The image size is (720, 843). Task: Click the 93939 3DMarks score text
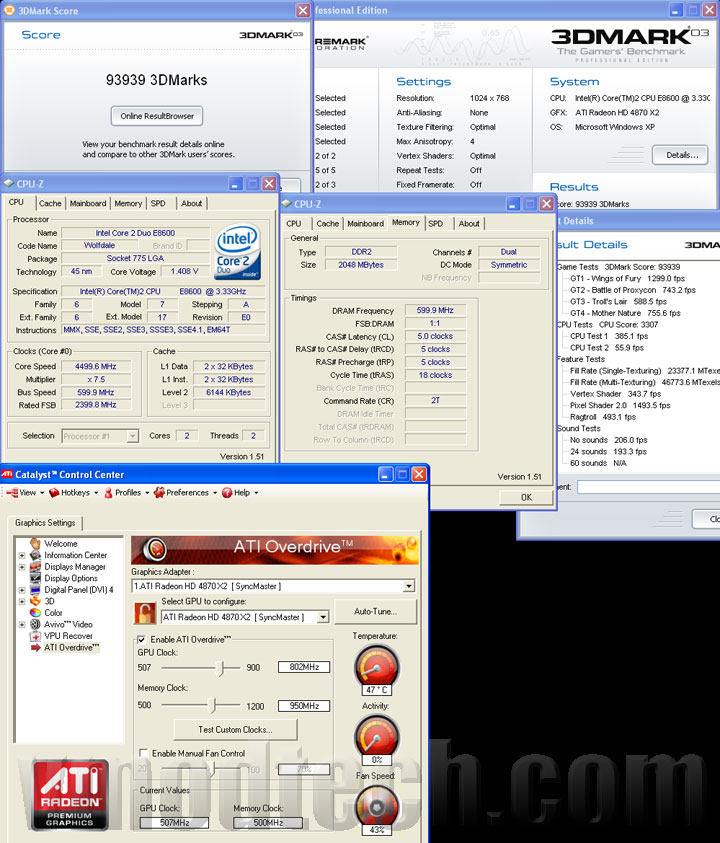pos(156,80)
